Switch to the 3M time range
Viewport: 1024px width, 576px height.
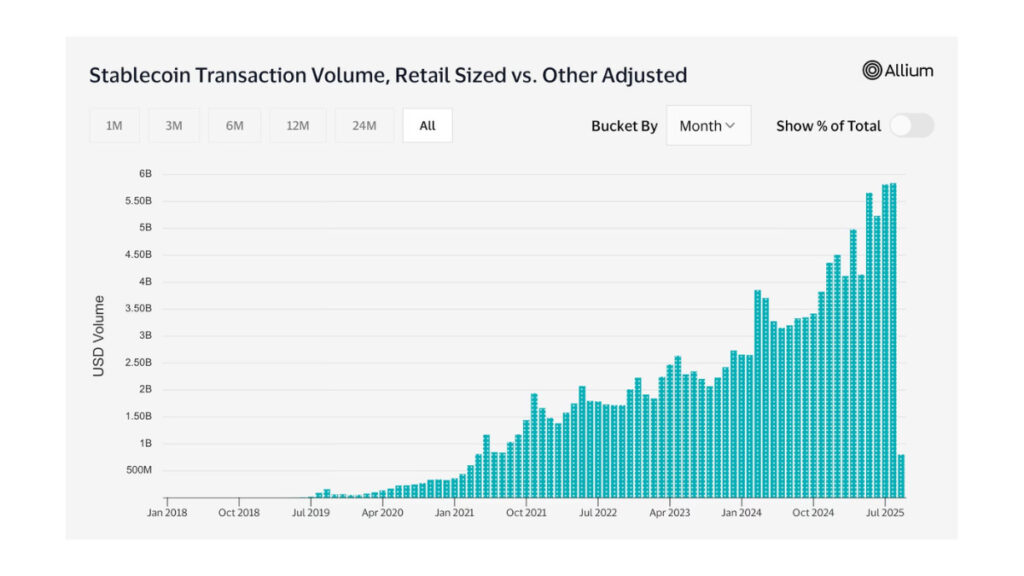174,126
